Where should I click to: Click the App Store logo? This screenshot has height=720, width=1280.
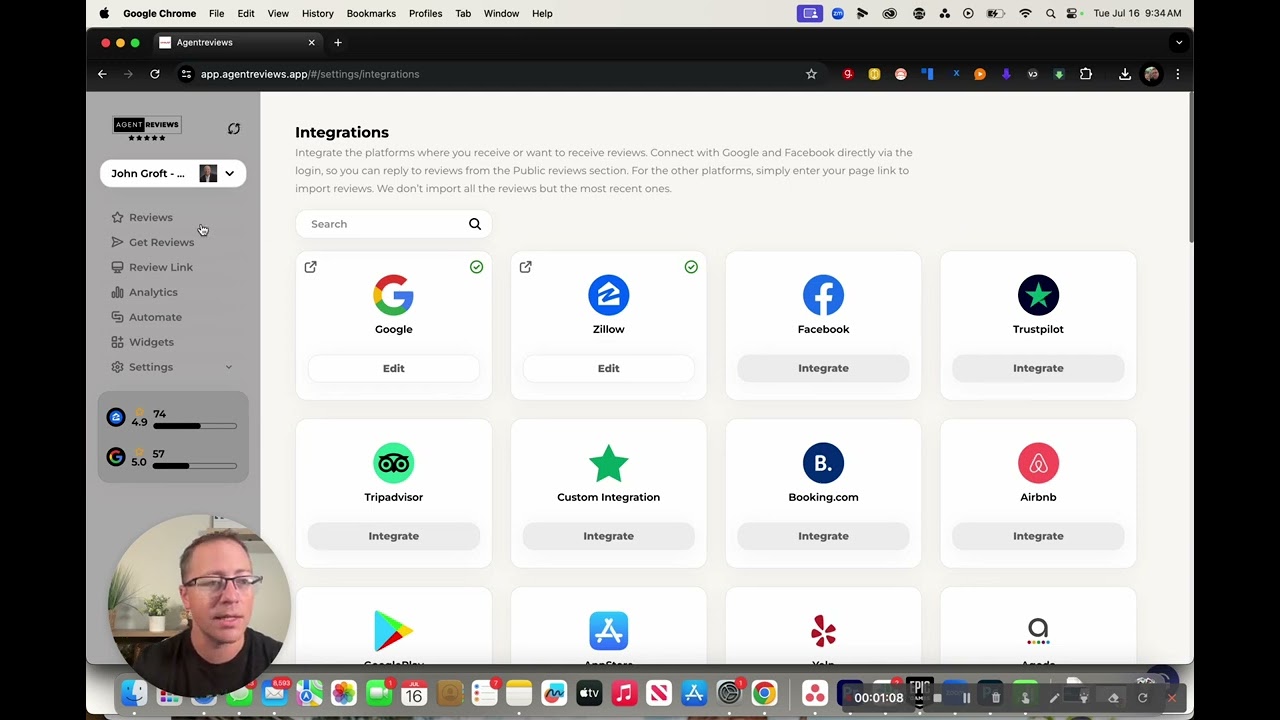(x=608, y=631)
